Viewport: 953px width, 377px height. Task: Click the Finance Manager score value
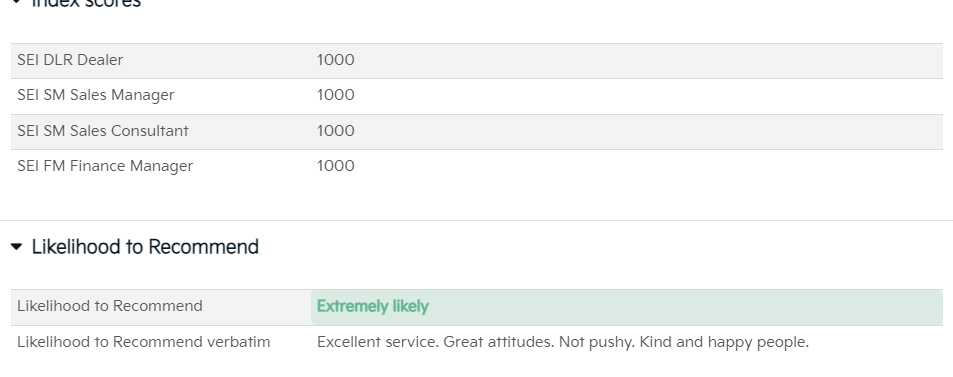click(x=335, y=167)
